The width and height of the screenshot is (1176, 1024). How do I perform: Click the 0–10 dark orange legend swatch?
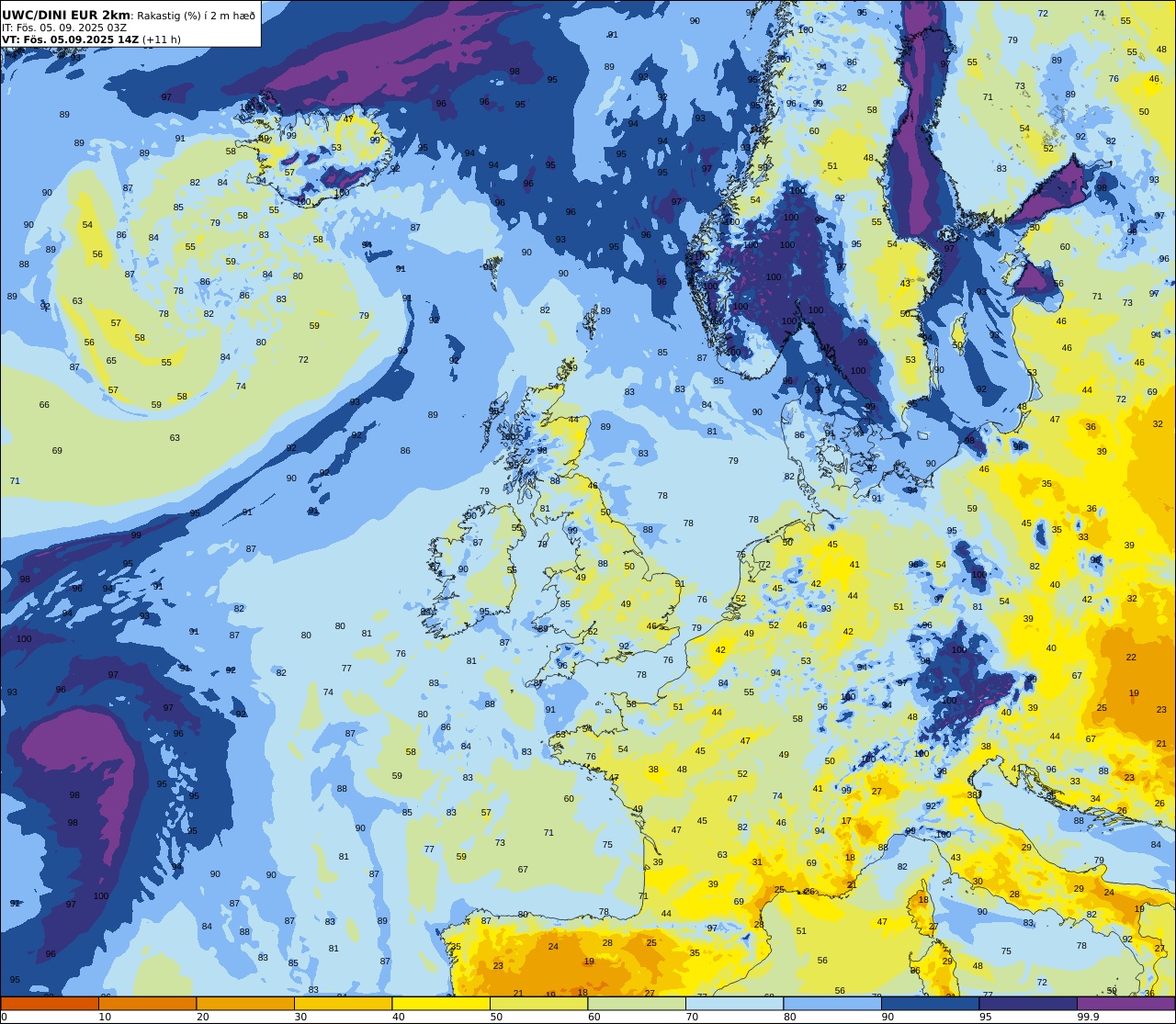click(50, 1004)
